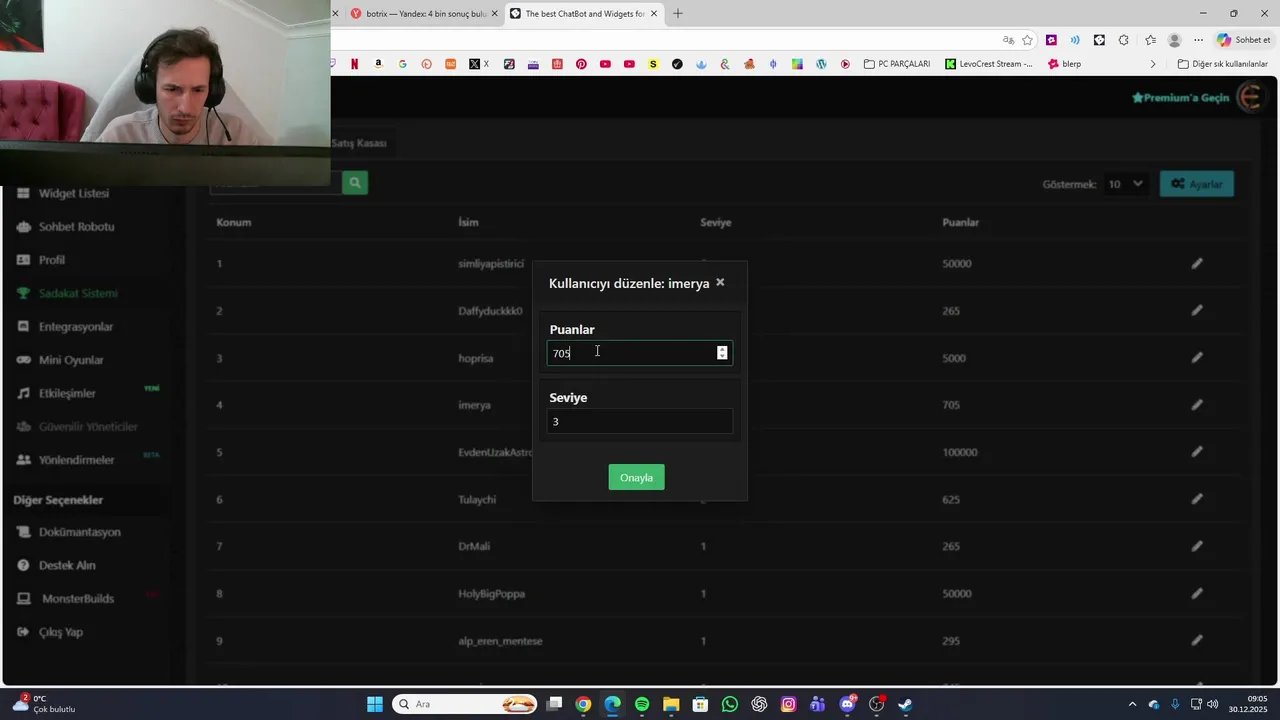Open the Diğer sık kullanılanlar bookmarks folder
Image resolution: width=1280 pixels, height=720 pixels.
1222,64
